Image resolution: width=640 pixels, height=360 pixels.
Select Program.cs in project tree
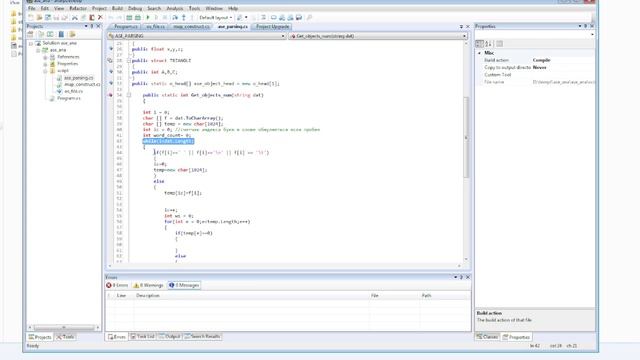pyautogui.click(x=69, y=98)
